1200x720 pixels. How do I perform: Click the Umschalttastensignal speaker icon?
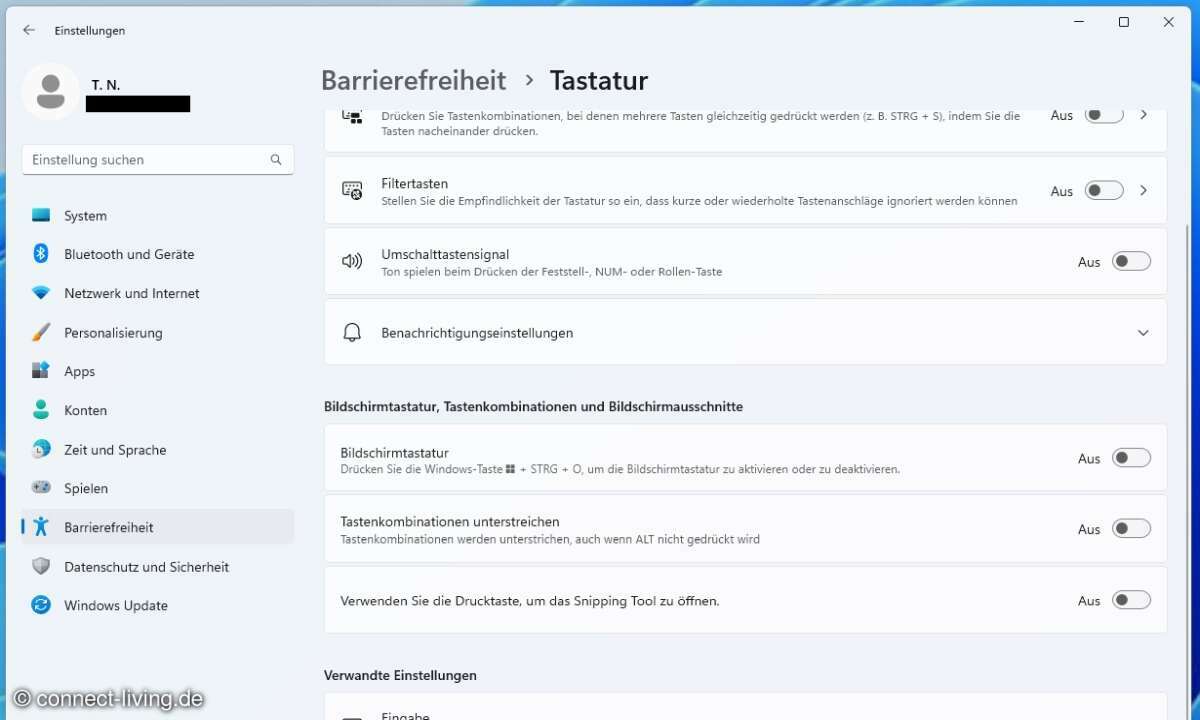click(352, 261)
